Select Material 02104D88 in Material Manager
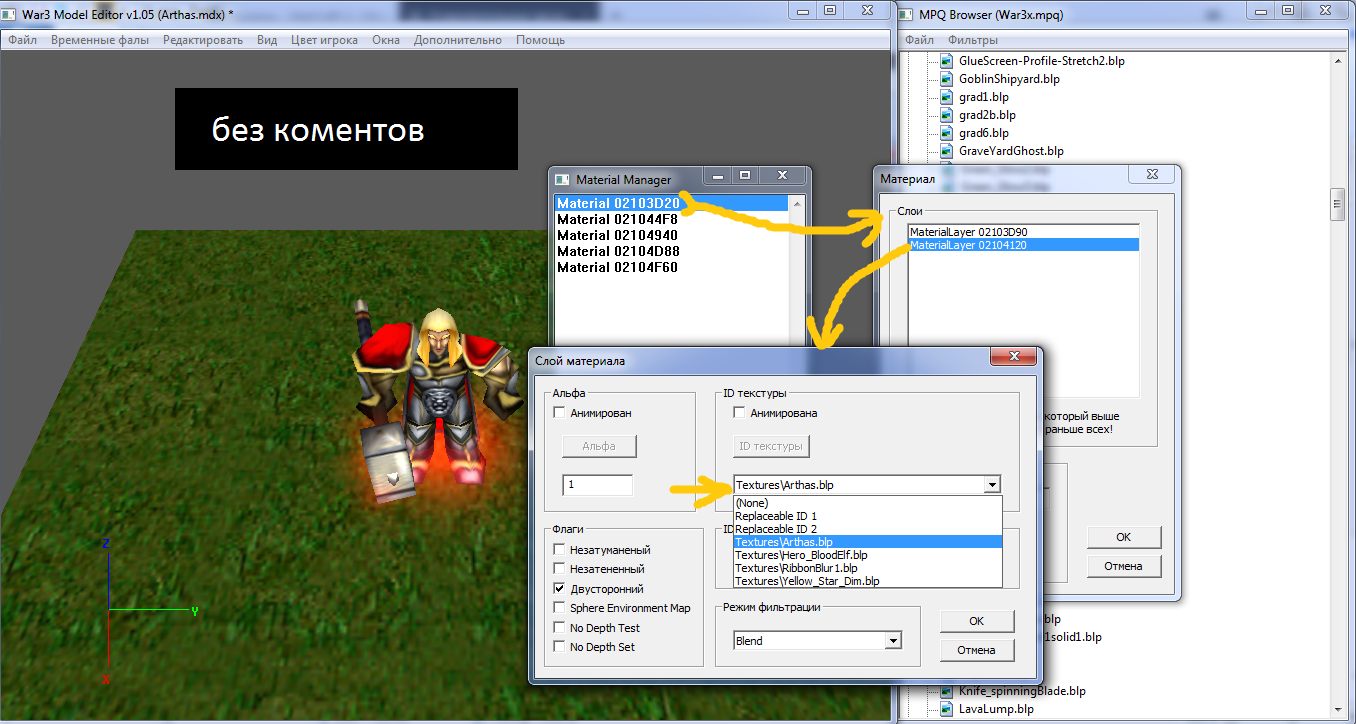 pyautogui.click(x=672, y=251)
